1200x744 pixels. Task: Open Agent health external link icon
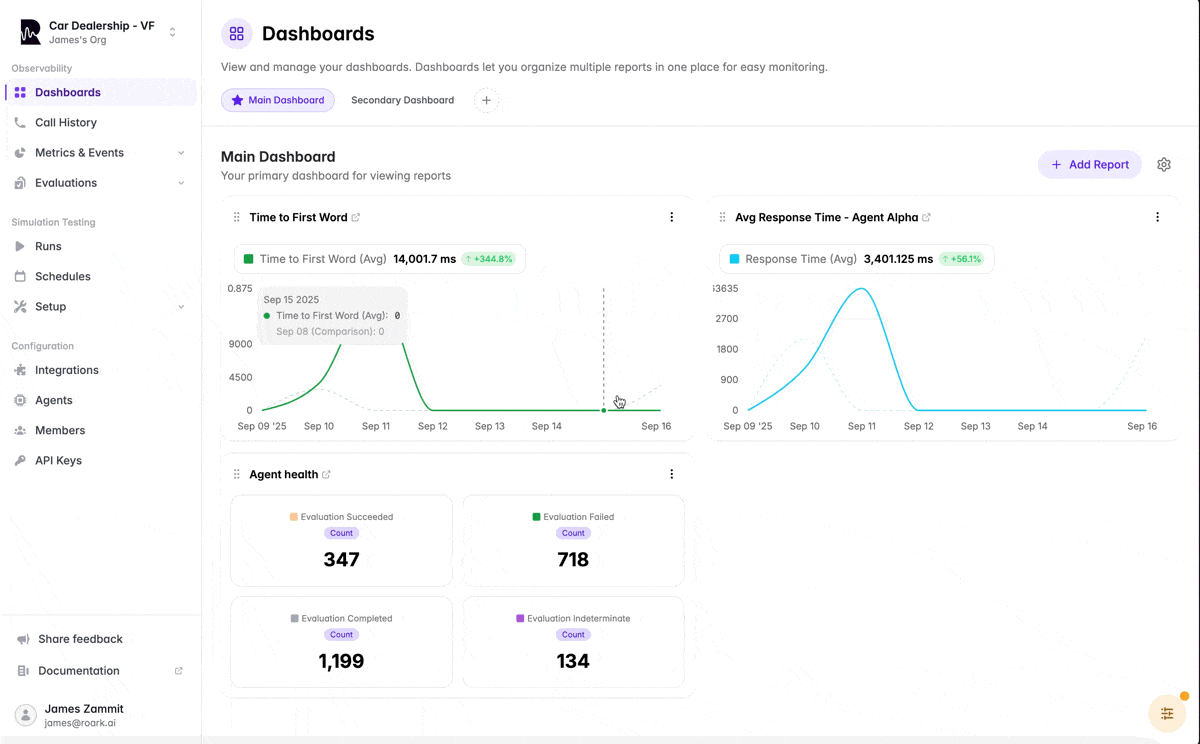coord(326,474)
